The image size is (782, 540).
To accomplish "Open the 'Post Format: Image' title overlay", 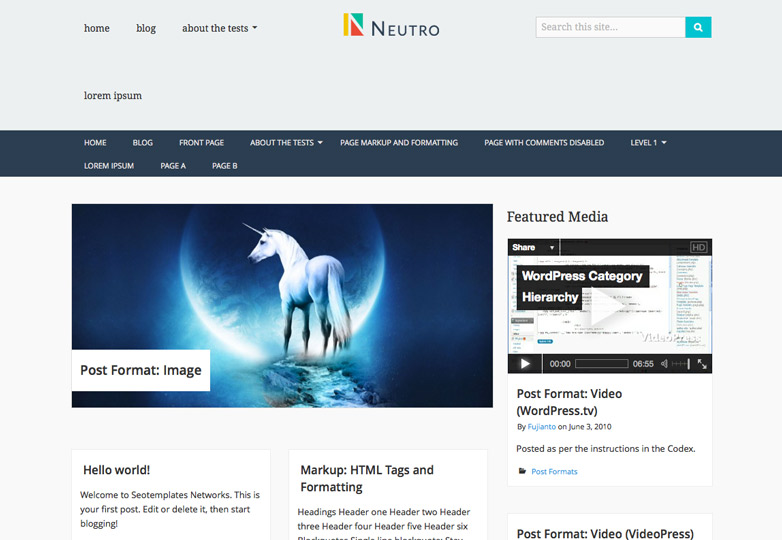I will pyautogui.click(x=141, y=370).
